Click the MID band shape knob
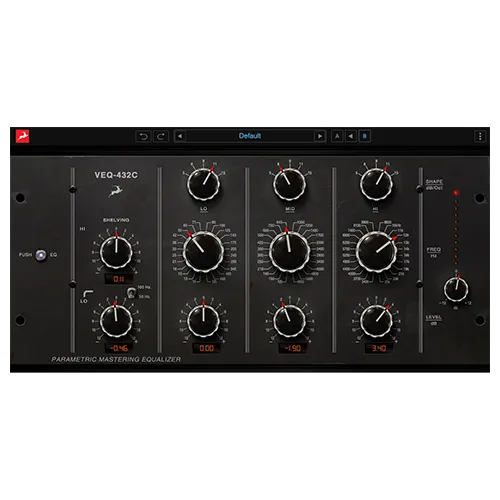Image resolution: width=500 pixels, height=500 pixels. (x=289, y=184)
